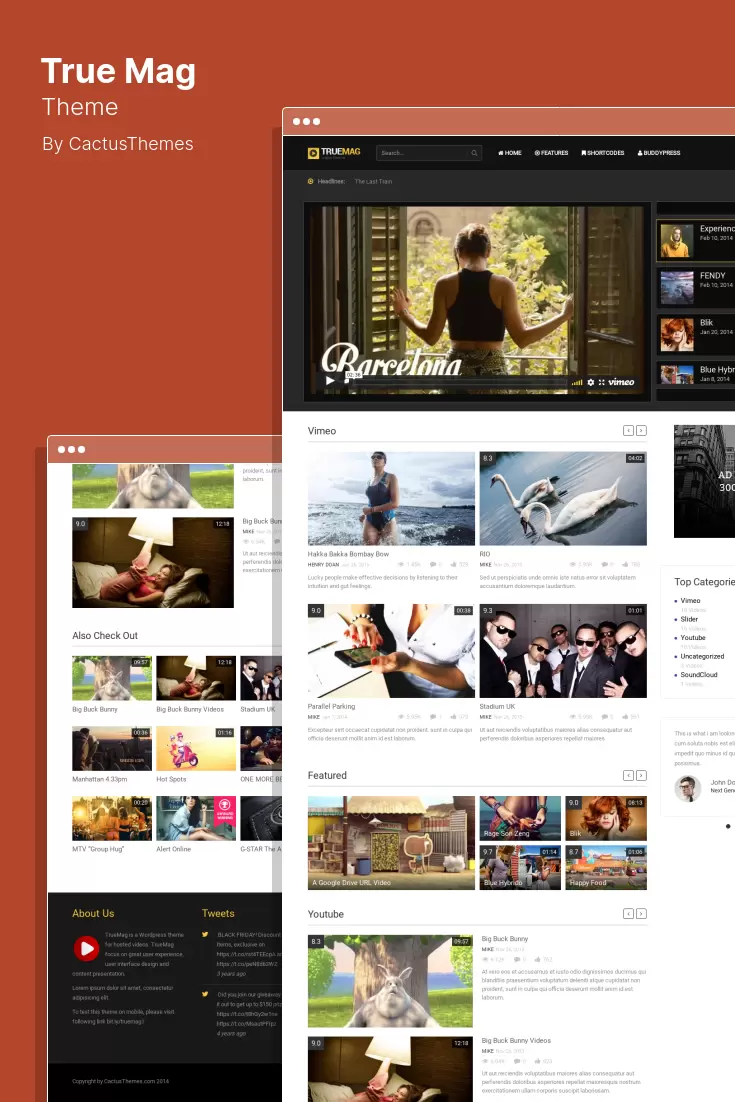735x1102 pixels.
Task: Click Big Buck Bunny title in Youtube section
Action: click(x=505, y=939)
